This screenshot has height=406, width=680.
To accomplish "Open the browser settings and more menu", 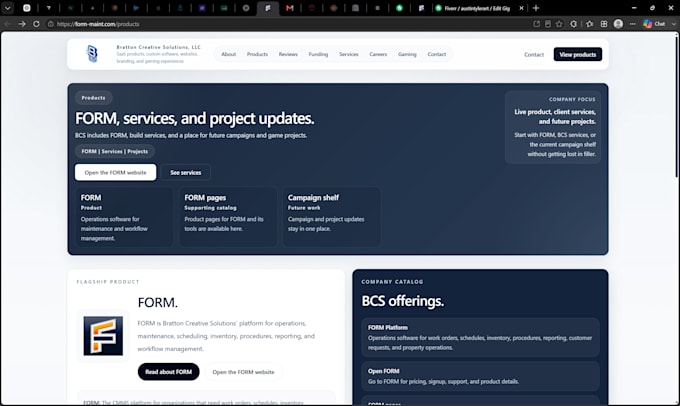I will pos(633,24).
